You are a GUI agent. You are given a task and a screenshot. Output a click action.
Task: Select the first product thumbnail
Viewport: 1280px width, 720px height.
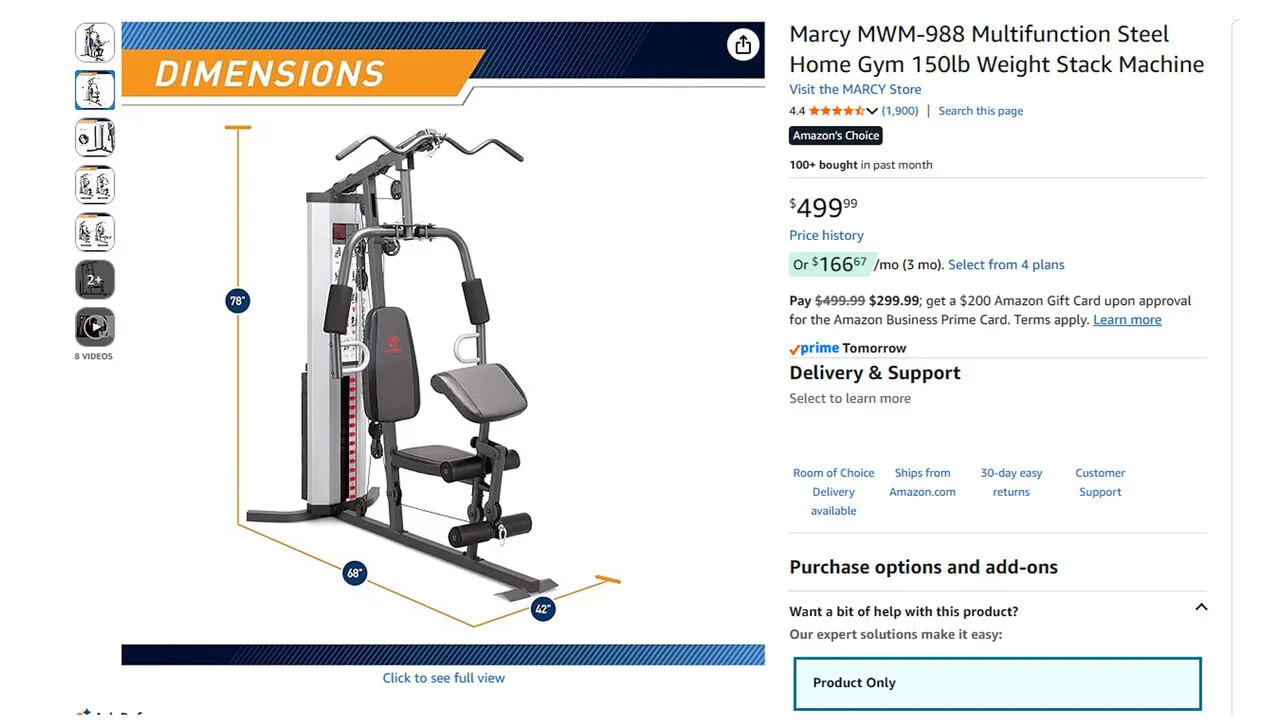tap(95, 43)
